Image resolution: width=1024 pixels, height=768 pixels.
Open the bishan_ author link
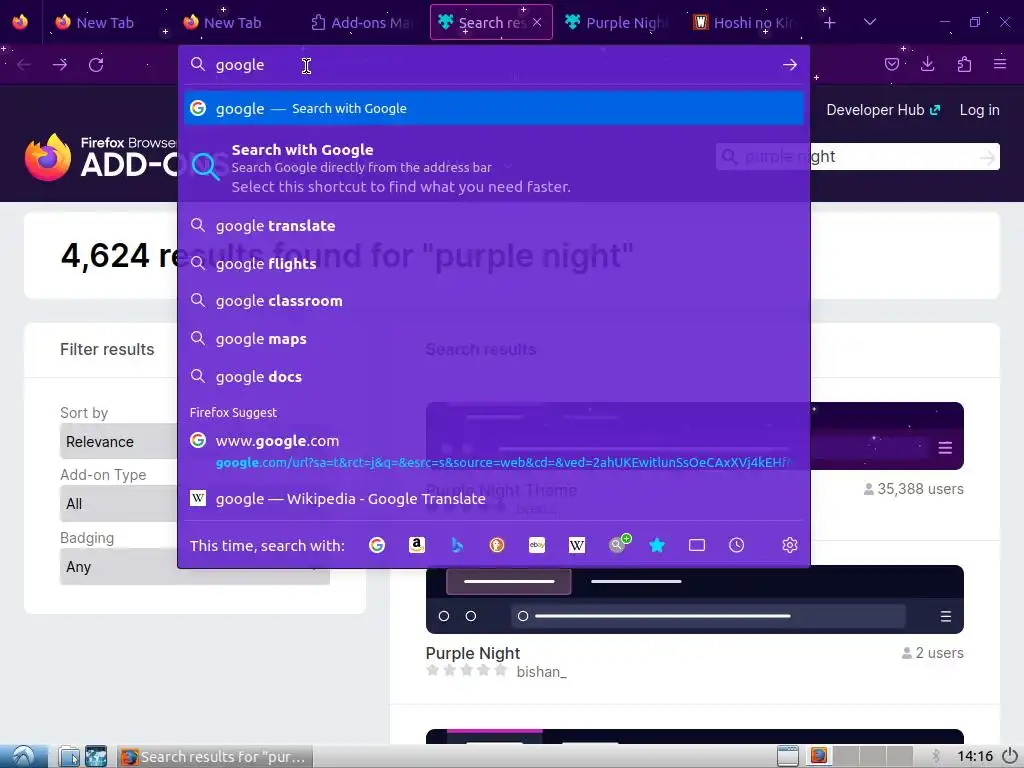click(541, 671)
